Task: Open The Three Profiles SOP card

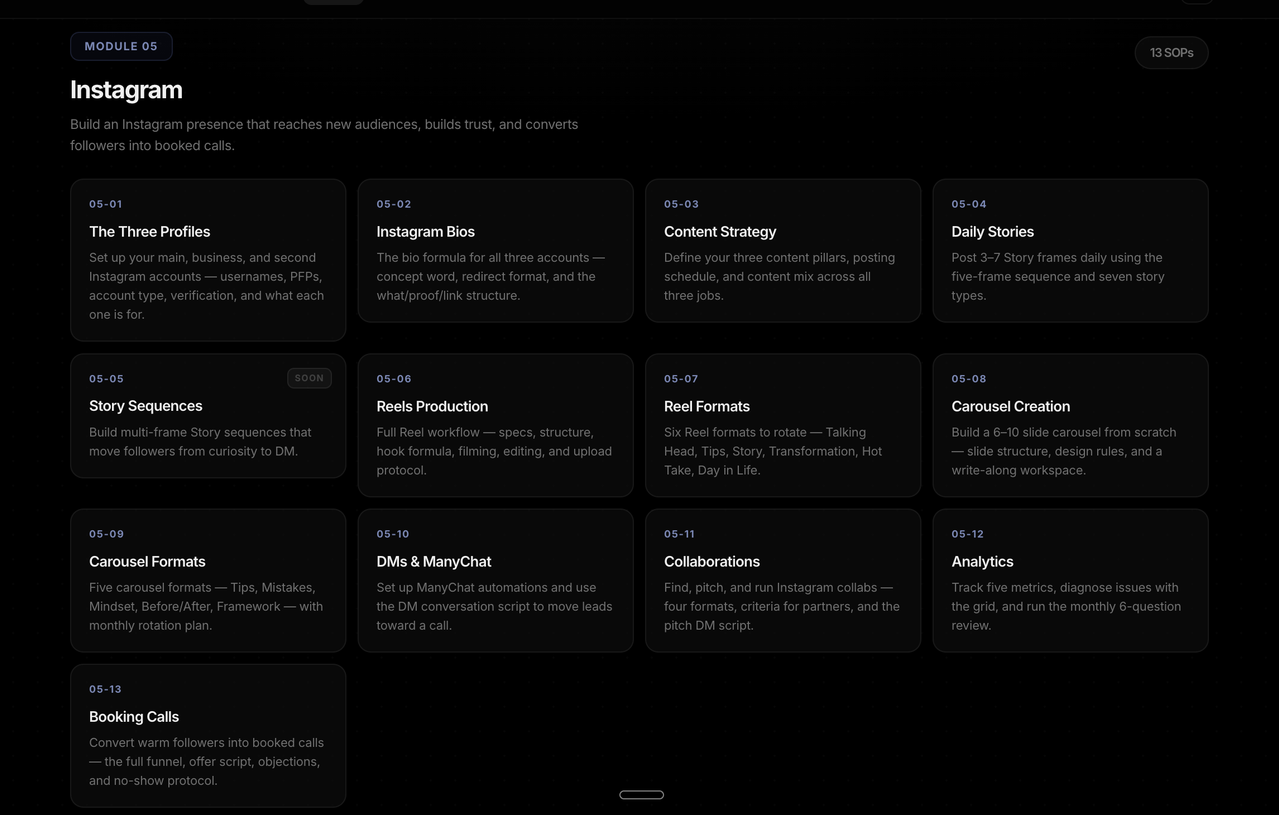Action: tap(208, 260)
